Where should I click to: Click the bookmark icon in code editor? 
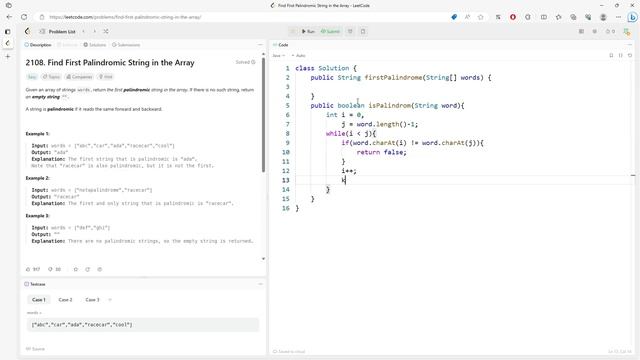tap(611, 56)
